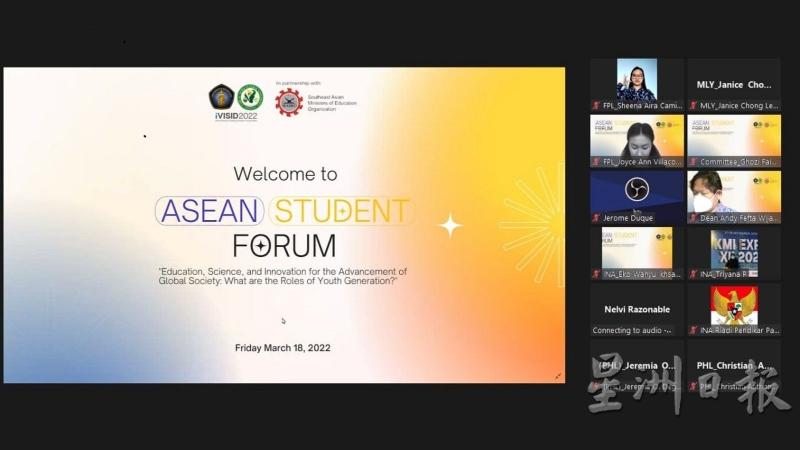Click the muted mic icon beside INA_Eko Wahyu
Image resolution: width=800 pixels, height=450 pixels.
[x=595, y=274]
